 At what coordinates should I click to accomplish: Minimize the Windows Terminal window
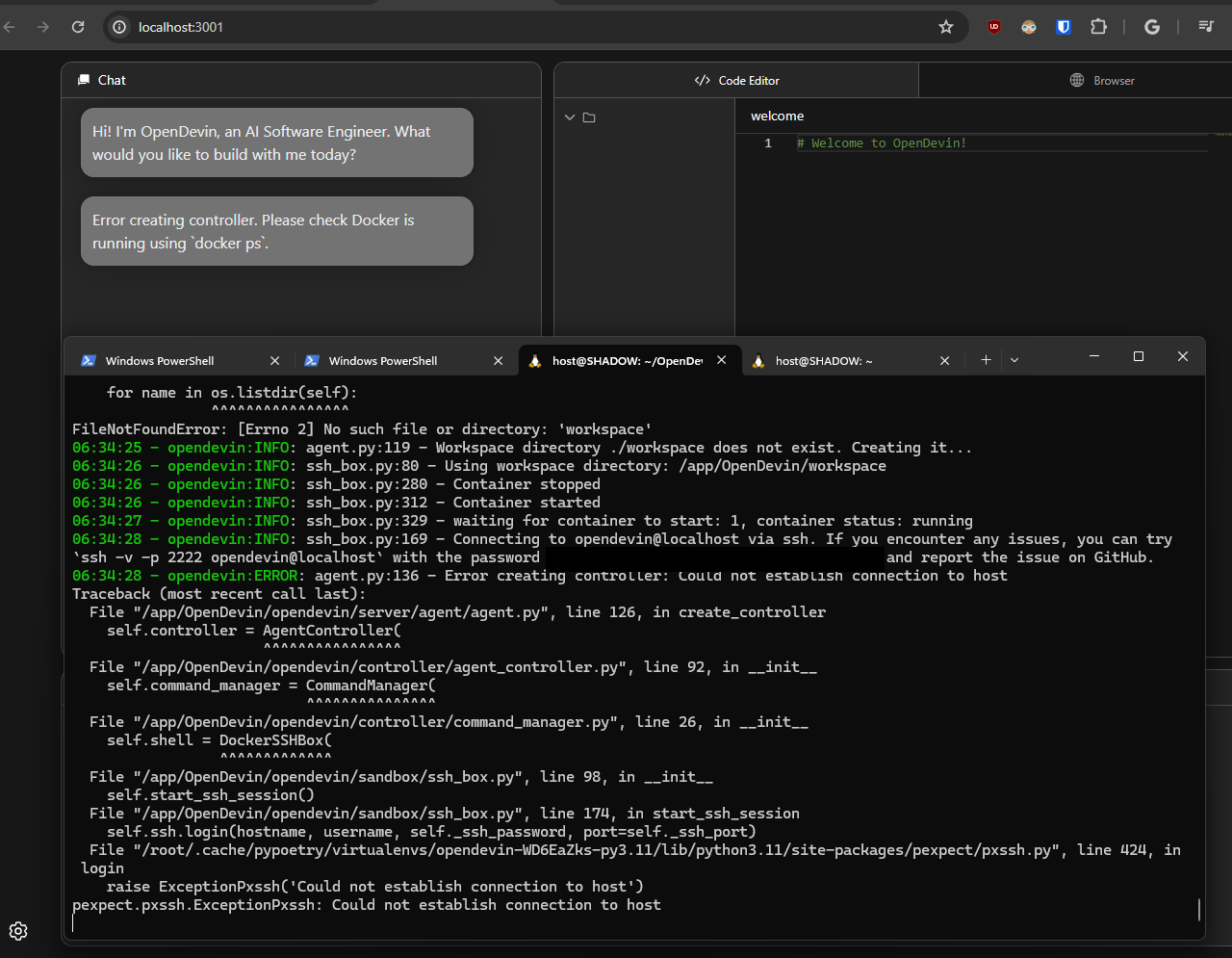click(x=1094, y=356)
